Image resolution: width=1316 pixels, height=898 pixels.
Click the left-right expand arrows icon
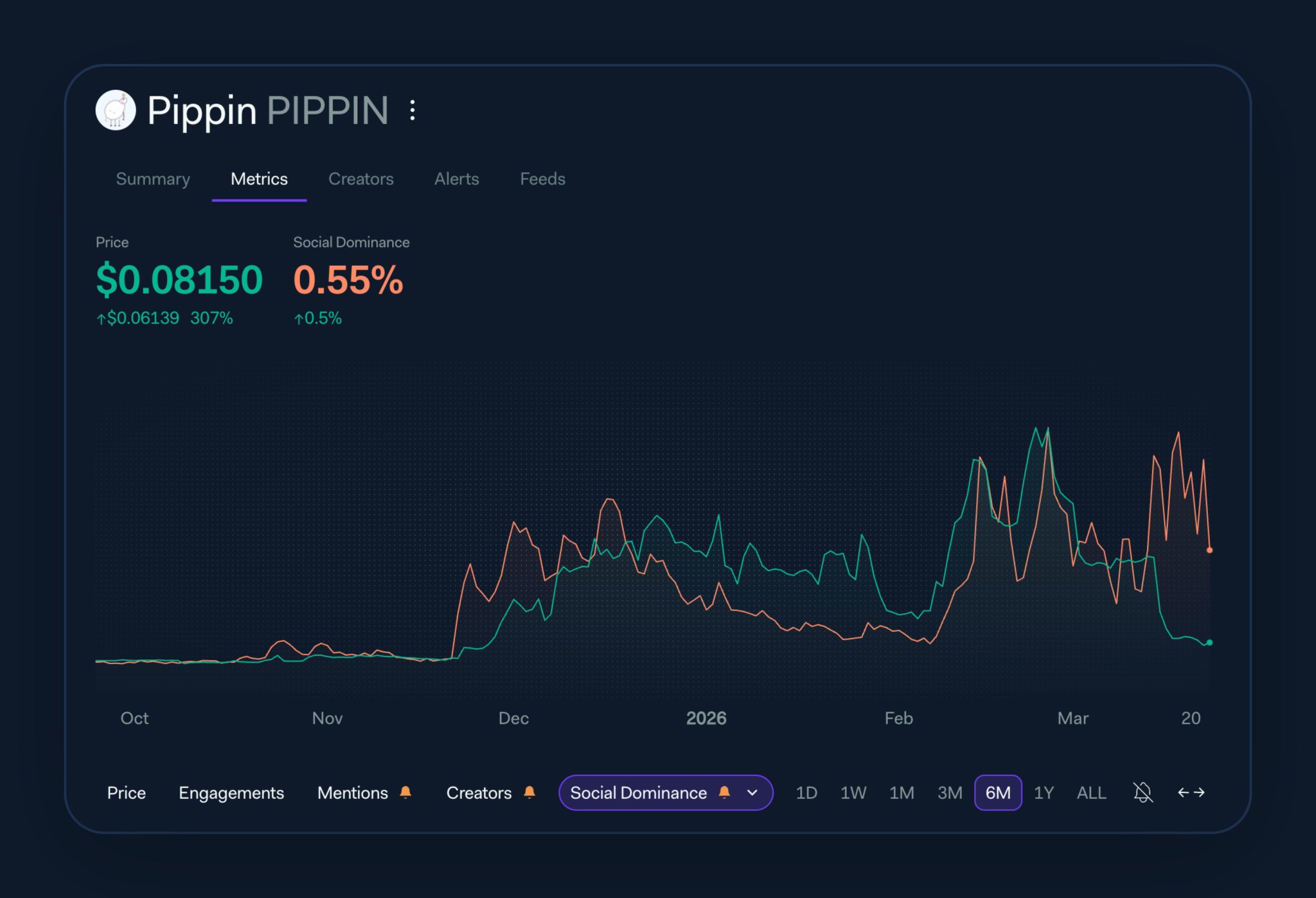click(x=1191, y=792)
